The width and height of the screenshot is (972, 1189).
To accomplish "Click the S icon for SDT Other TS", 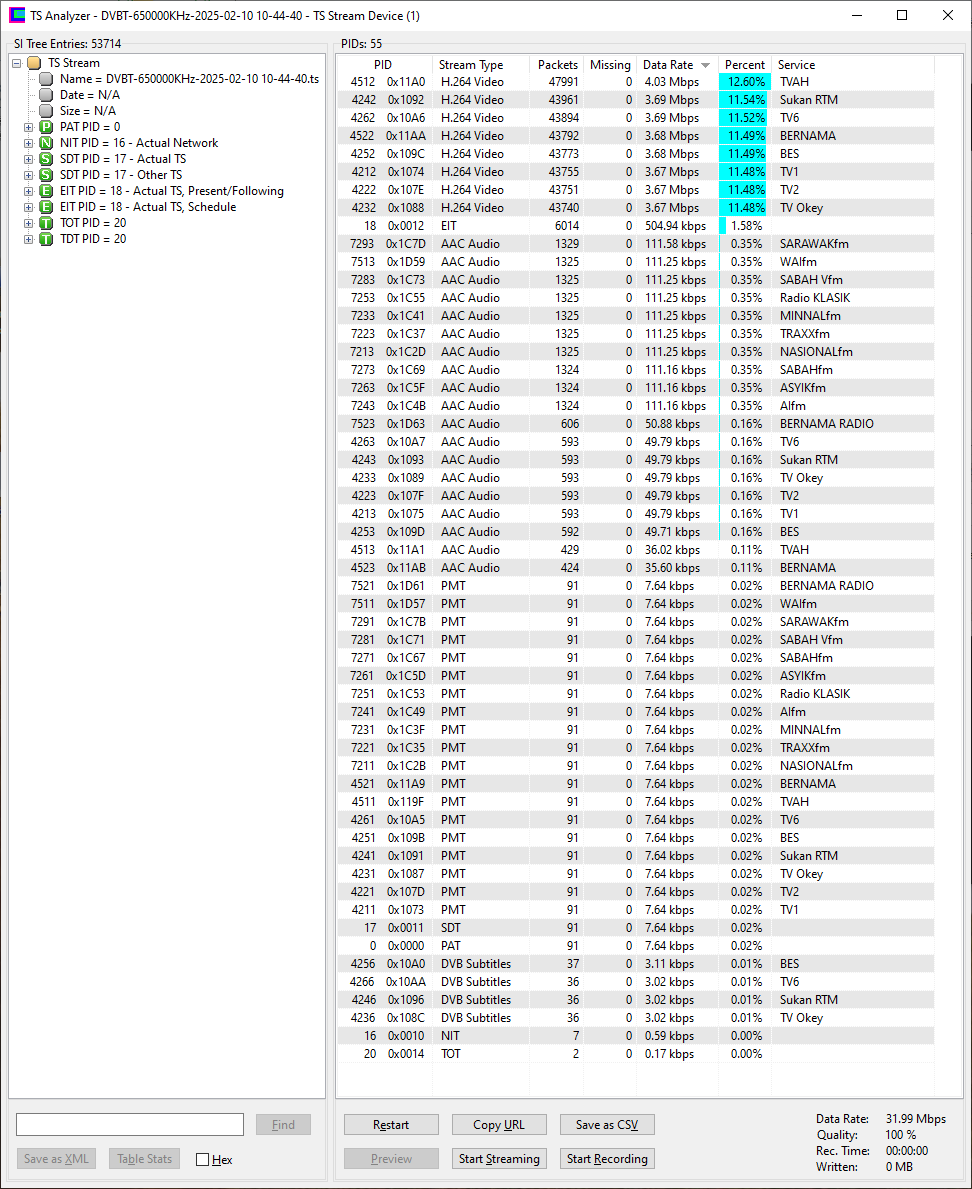I will [x=46, y=175].
